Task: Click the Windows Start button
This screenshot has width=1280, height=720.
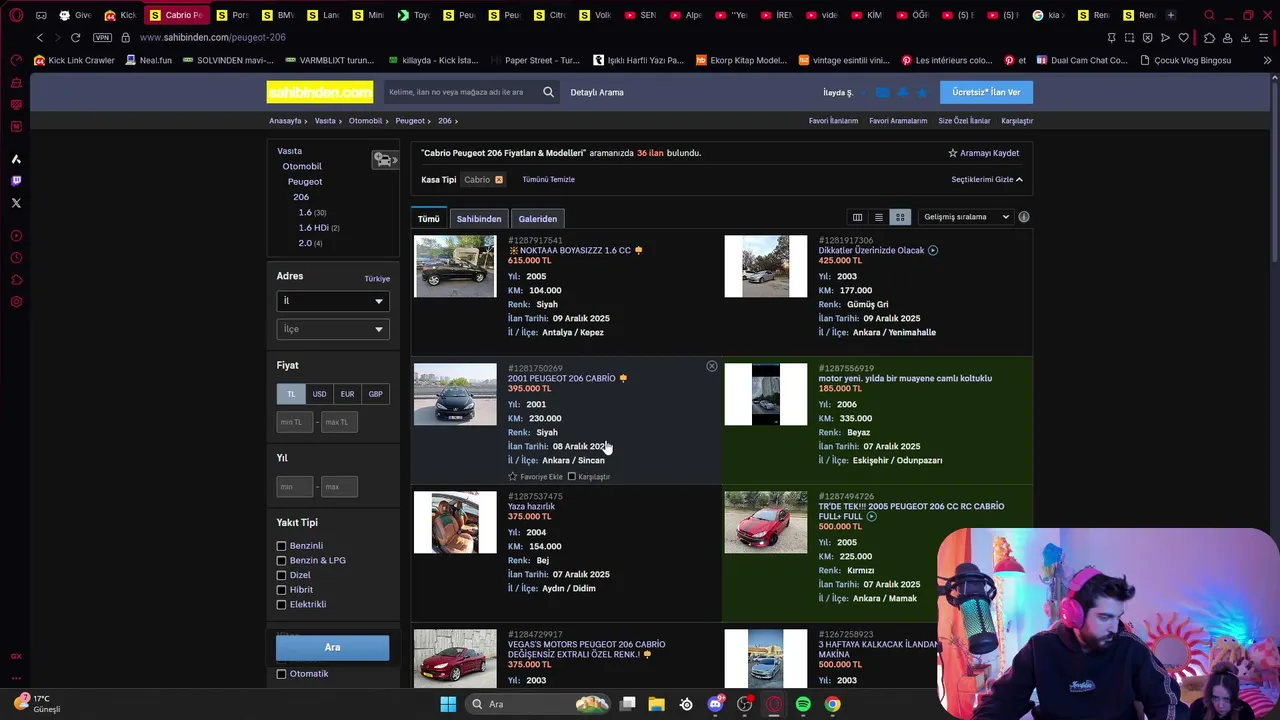Action: [x=447, y=704]
